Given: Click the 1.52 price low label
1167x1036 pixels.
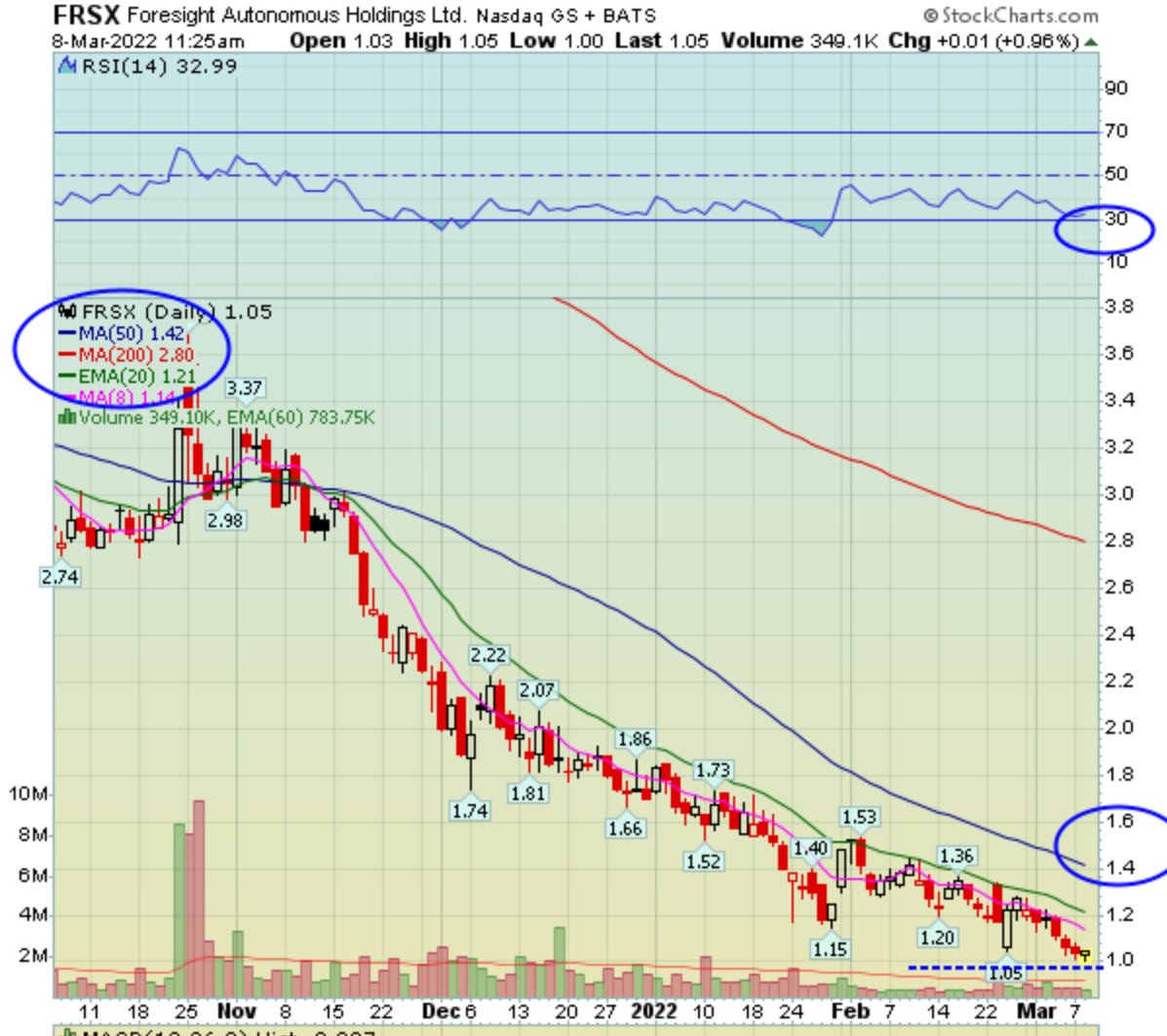Looking at the screenshot, I should click(703, 862).
